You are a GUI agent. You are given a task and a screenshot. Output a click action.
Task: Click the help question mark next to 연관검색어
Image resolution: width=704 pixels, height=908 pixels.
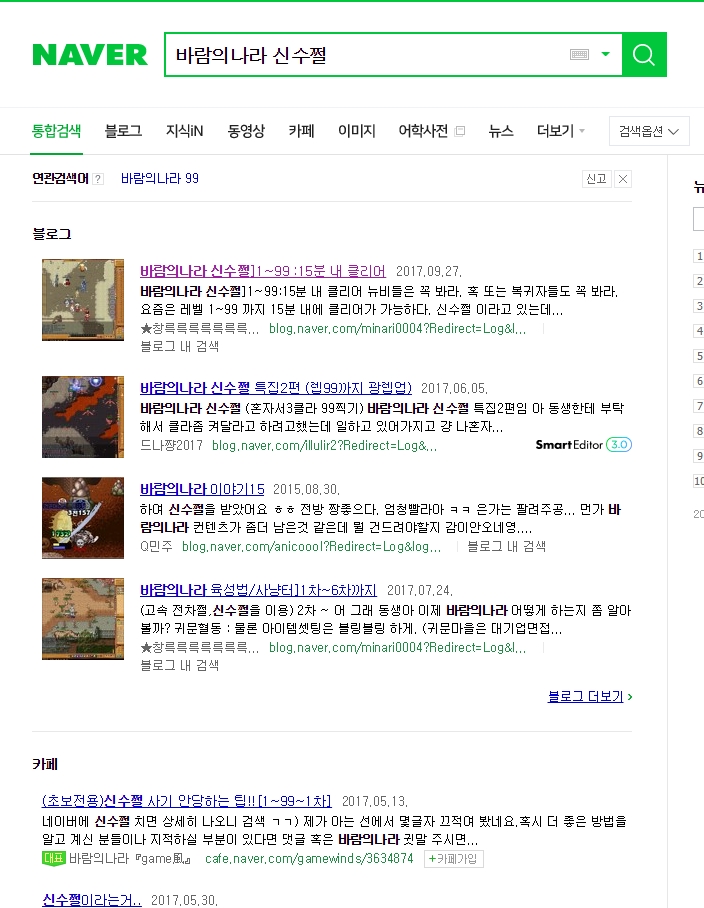[x=98, y=179]
